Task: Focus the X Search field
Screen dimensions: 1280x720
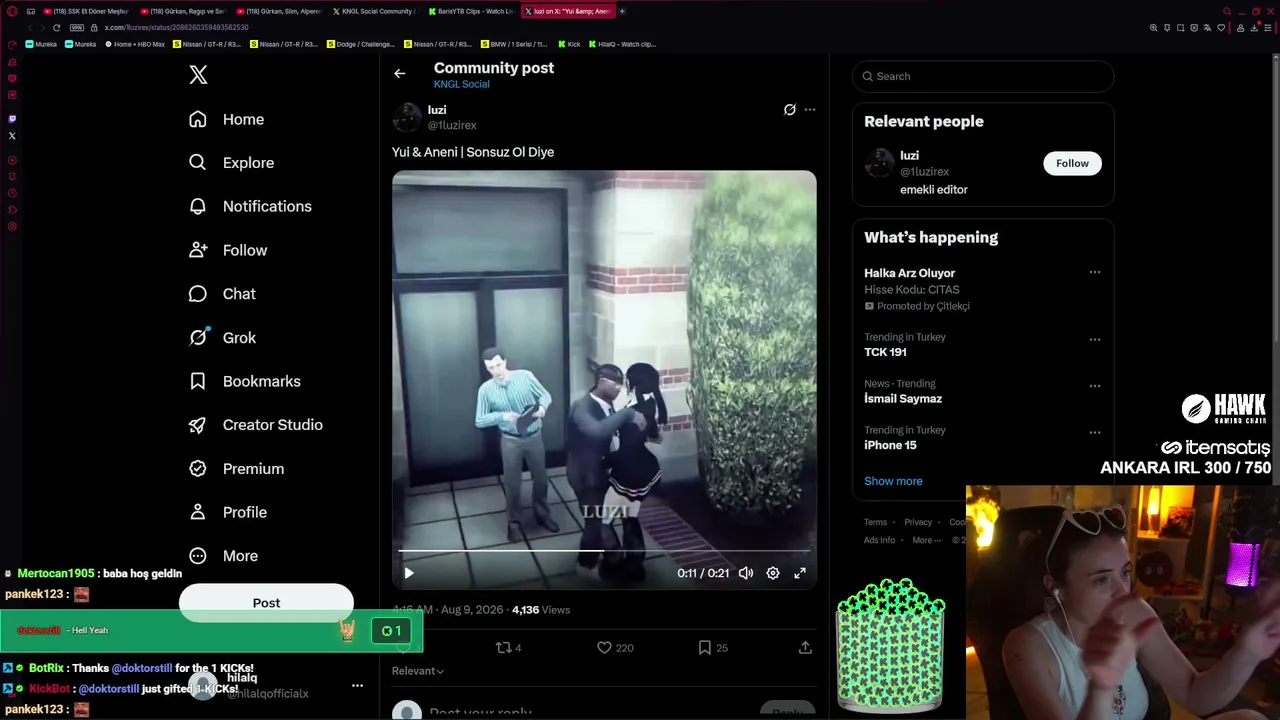Action: pyautogui.click(x=983, y=76)
